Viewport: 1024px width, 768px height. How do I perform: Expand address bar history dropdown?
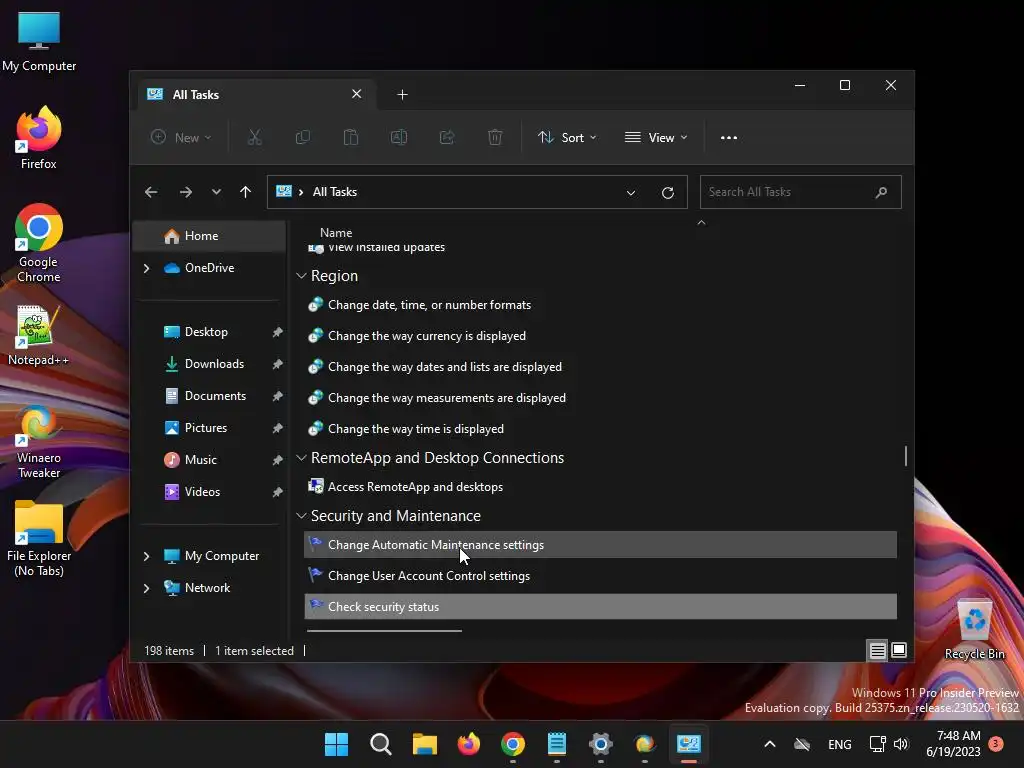click(x=631, y=193)
